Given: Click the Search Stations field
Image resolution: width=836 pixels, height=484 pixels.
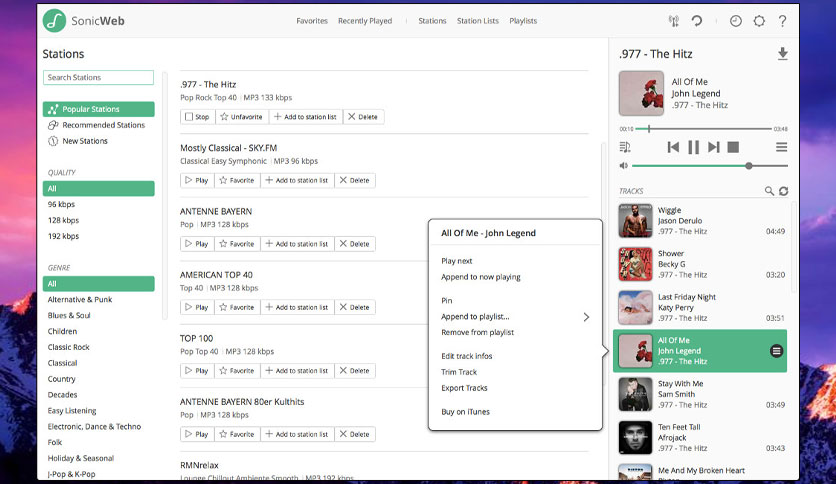Looking at the screenshot, I should coord(98,77).
